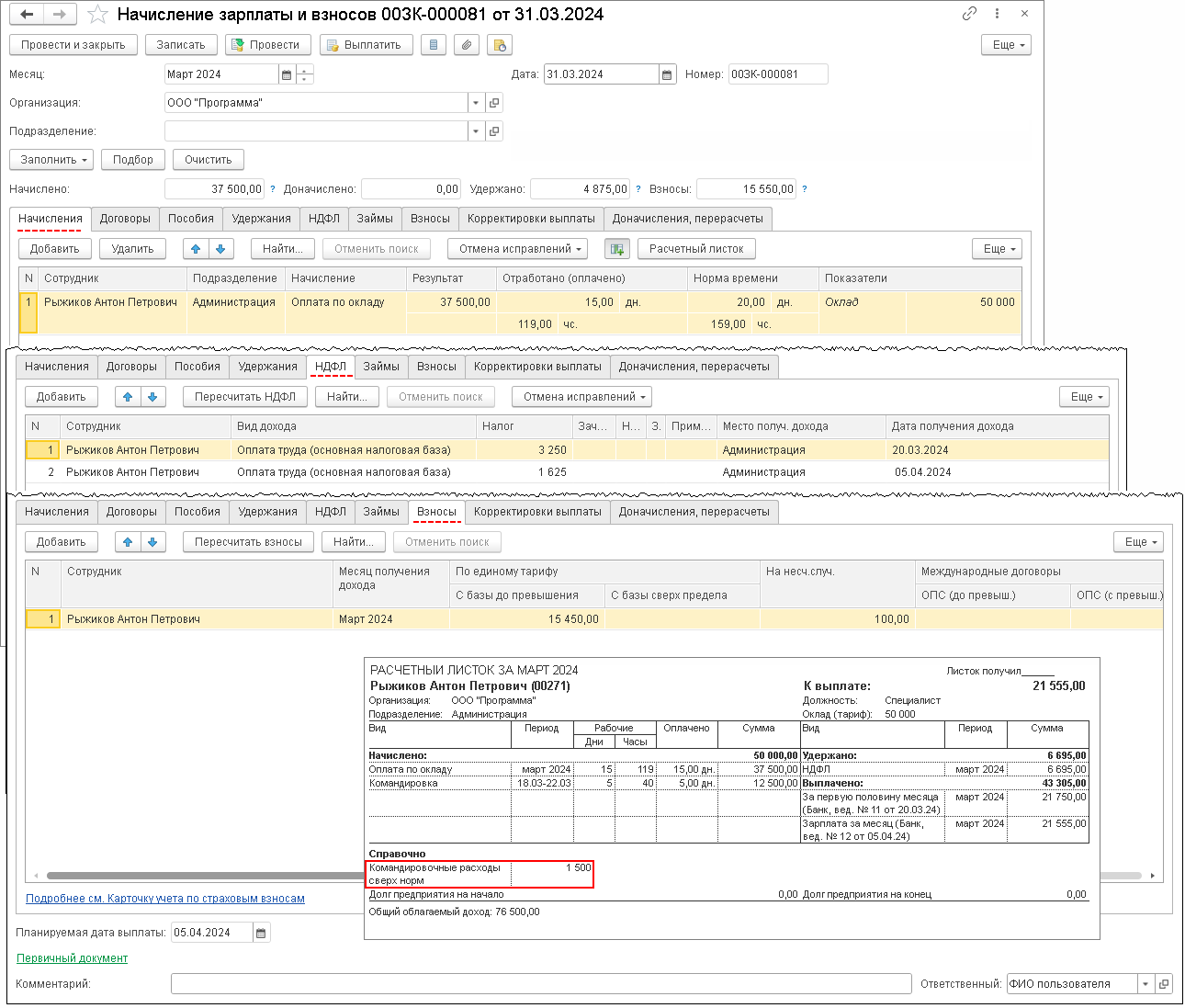Select НДФЛ row with tax 1 625
Image resolution: width=1185 pixels, height=1008 pixels.
(567, 472)
